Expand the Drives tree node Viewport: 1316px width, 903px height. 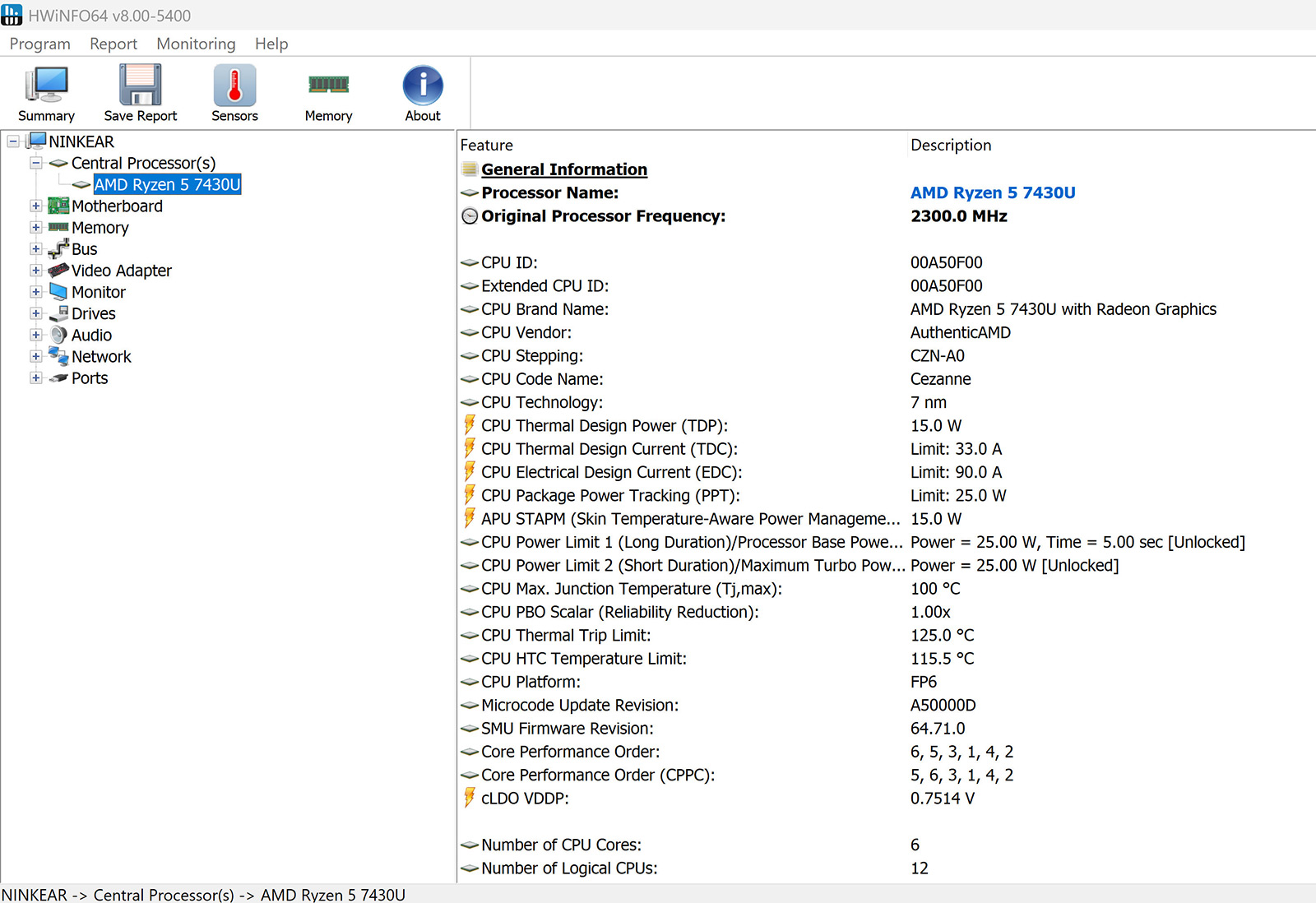36,313
